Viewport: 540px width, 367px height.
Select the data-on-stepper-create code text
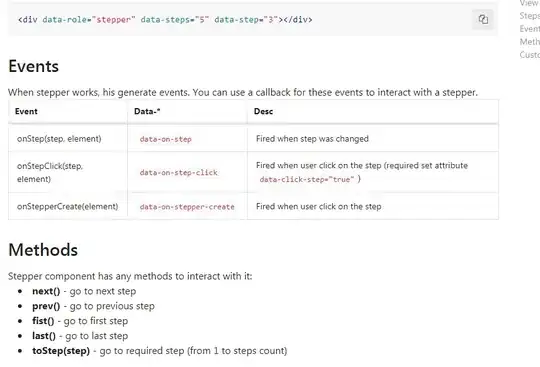pos(187,207)
